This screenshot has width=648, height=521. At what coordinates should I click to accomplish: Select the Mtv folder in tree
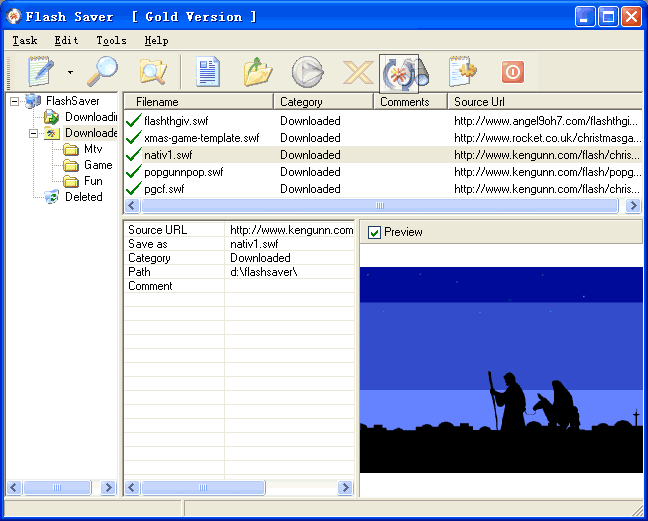point(93,149)
